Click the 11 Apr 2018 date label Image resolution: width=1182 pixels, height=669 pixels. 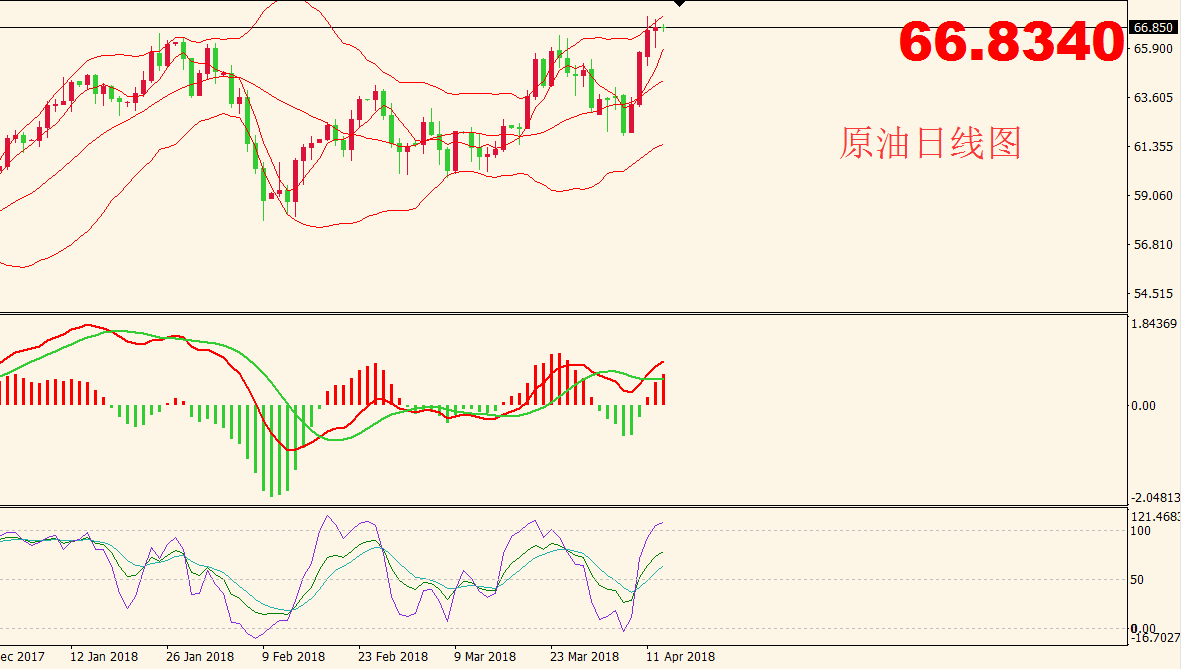[680, 657]
